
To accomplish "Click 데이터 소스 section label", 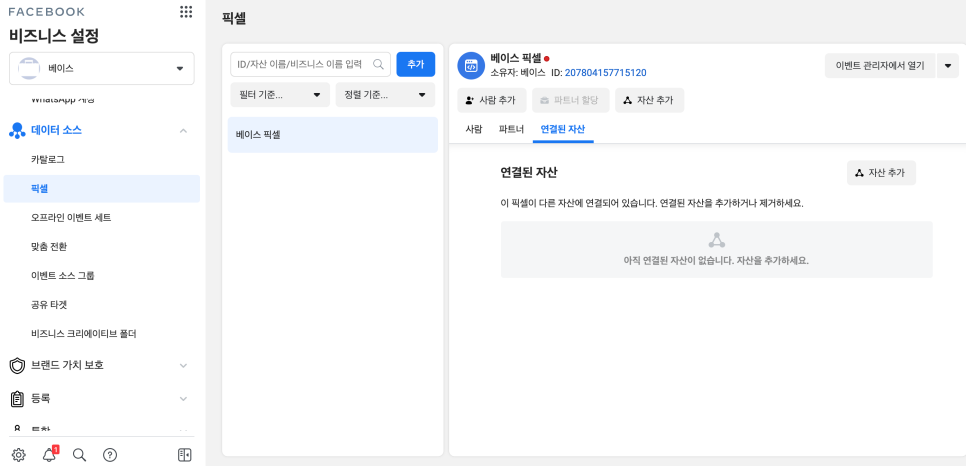I will 56,131.
